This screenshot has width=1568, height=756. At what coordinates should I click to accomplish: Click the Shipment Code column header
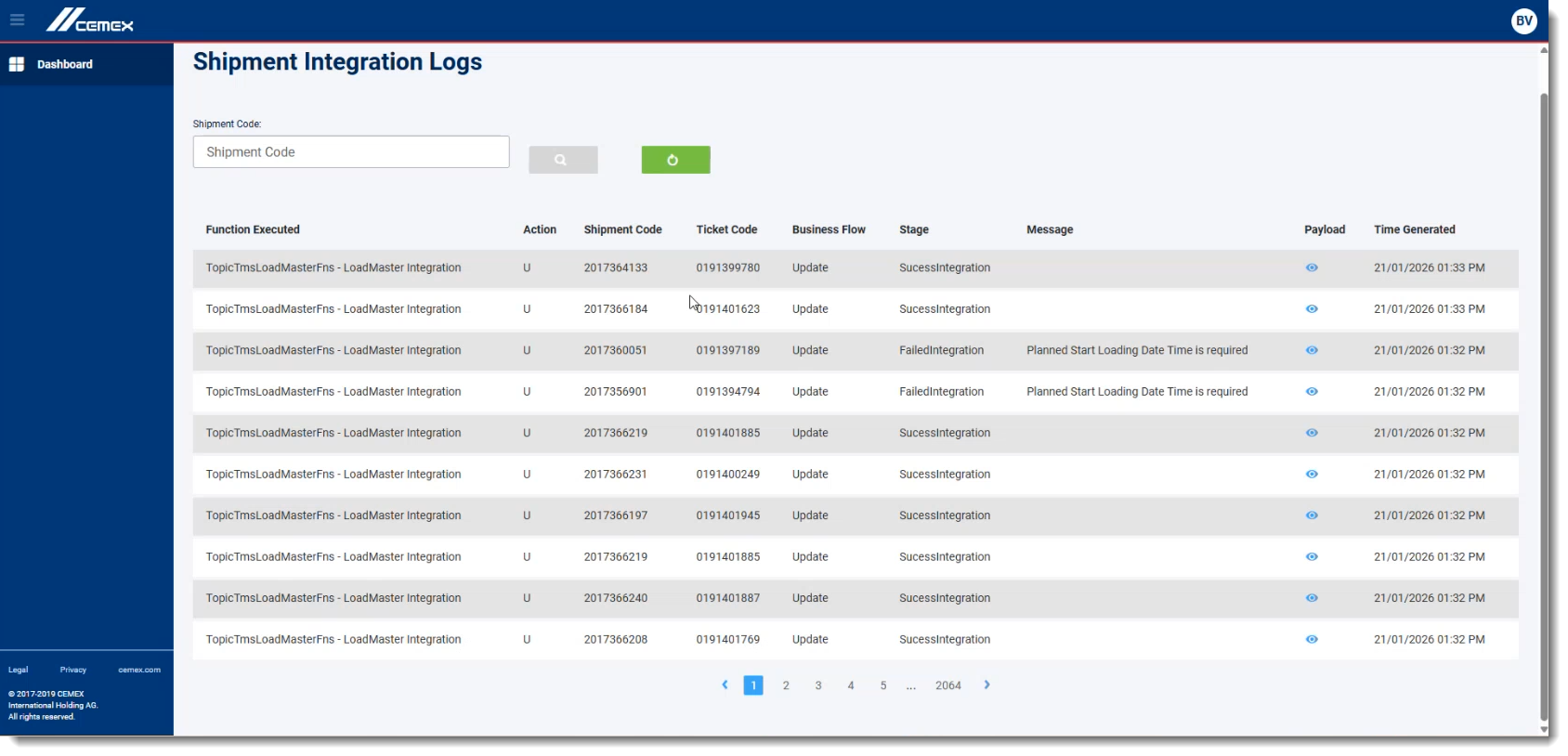coord(622,229)
